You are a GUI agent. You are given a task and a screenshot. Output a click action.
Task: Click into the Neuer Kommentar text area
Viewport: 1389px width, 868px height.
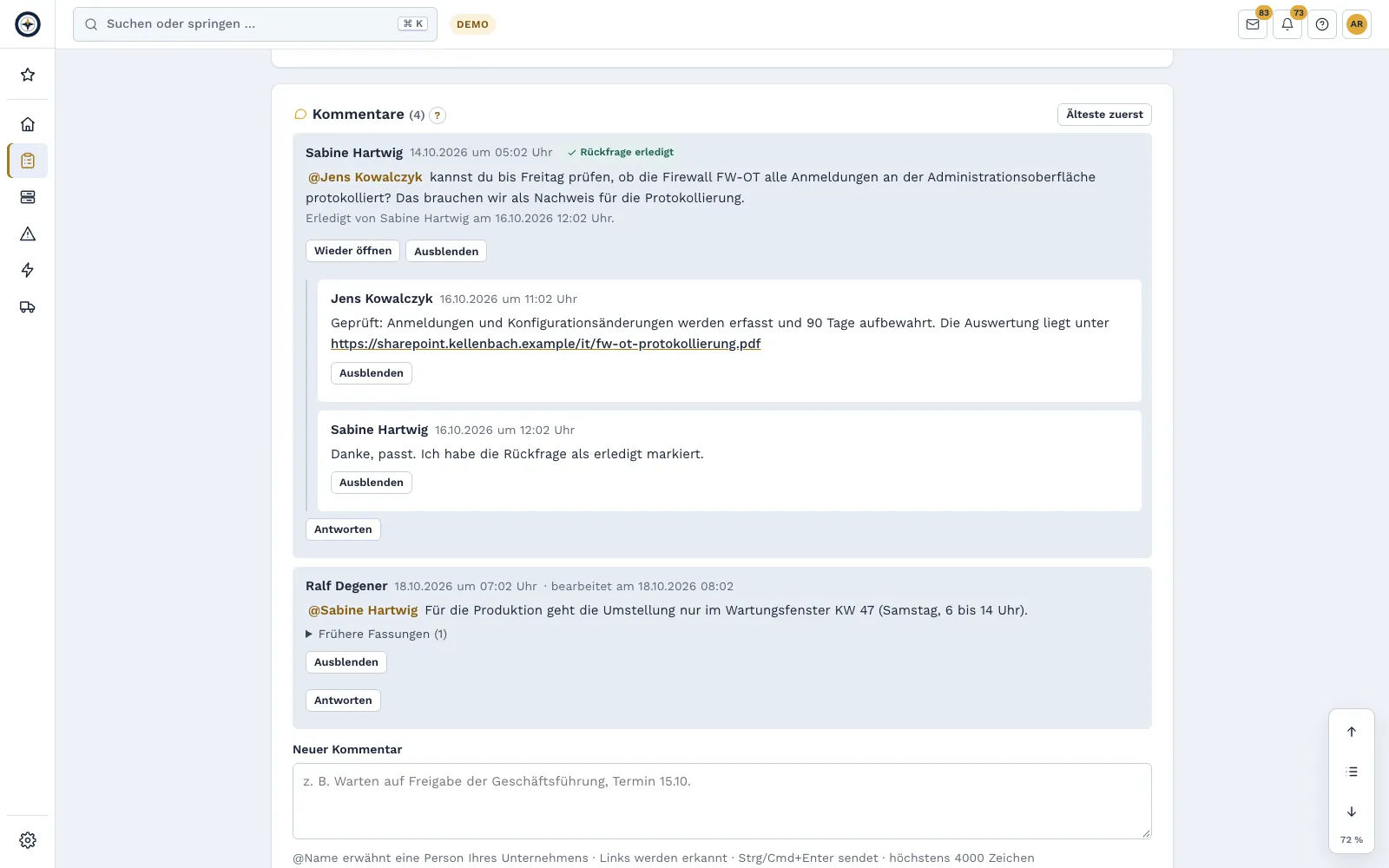pos(722,801)
